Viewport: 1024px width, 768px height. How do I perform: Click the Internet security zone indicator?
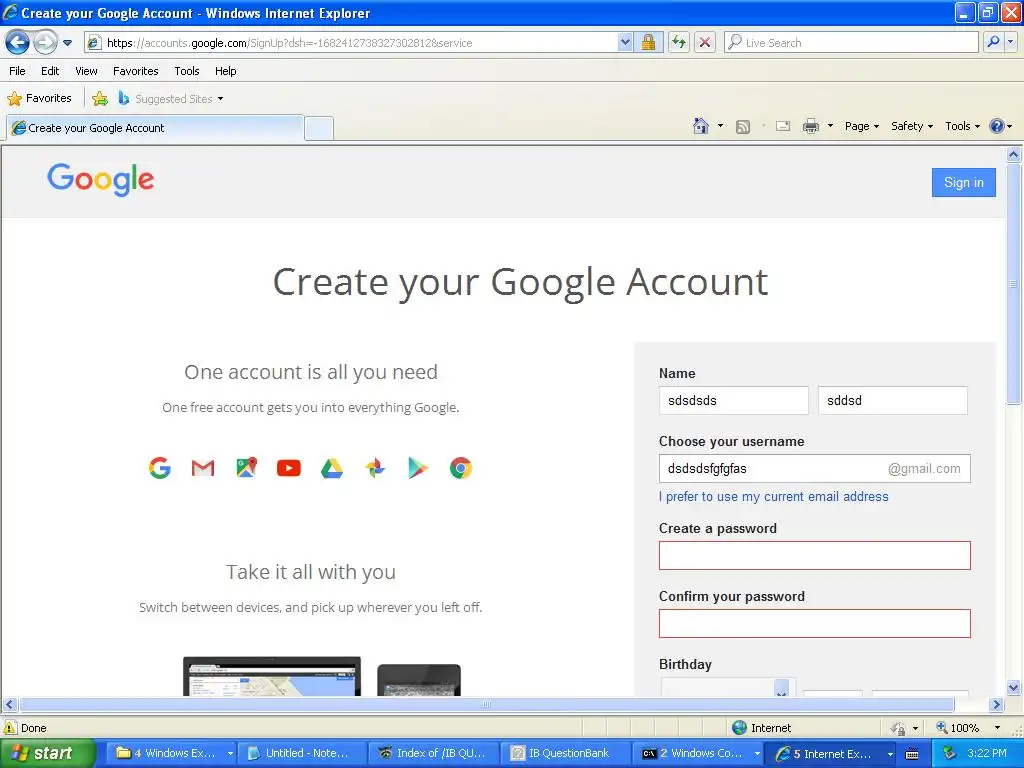coord(761,728)
